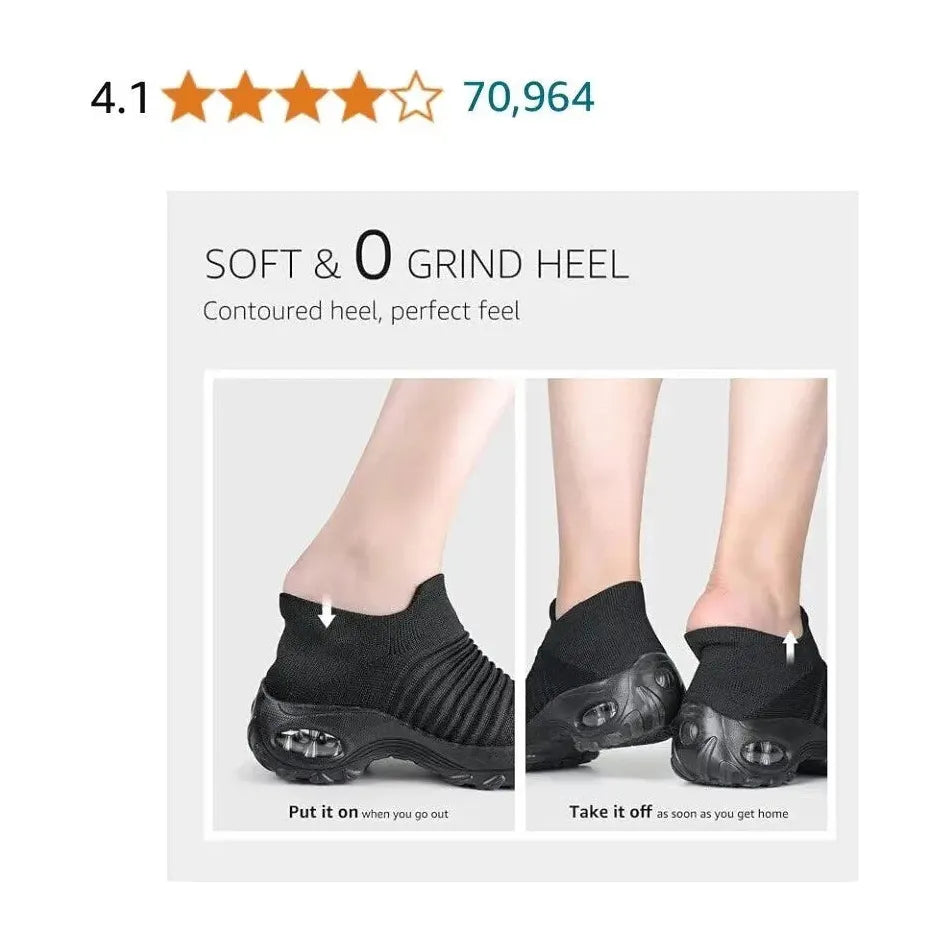Click the SOFT & 0 GRIND HEEL heading
Screen dimensions: 950x950
(416, 262)
